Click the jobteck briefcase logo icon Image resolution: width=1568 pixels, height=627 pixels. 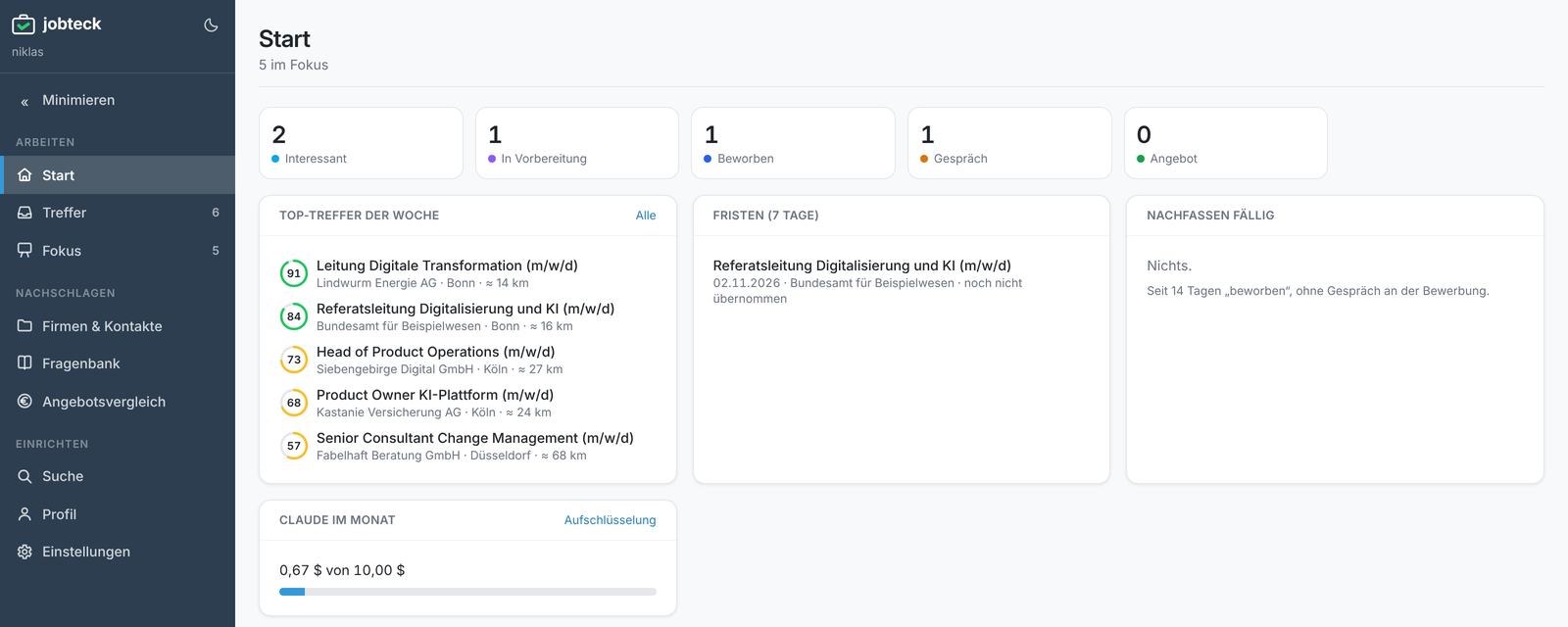pyautogui.click(x=24, y=24)
